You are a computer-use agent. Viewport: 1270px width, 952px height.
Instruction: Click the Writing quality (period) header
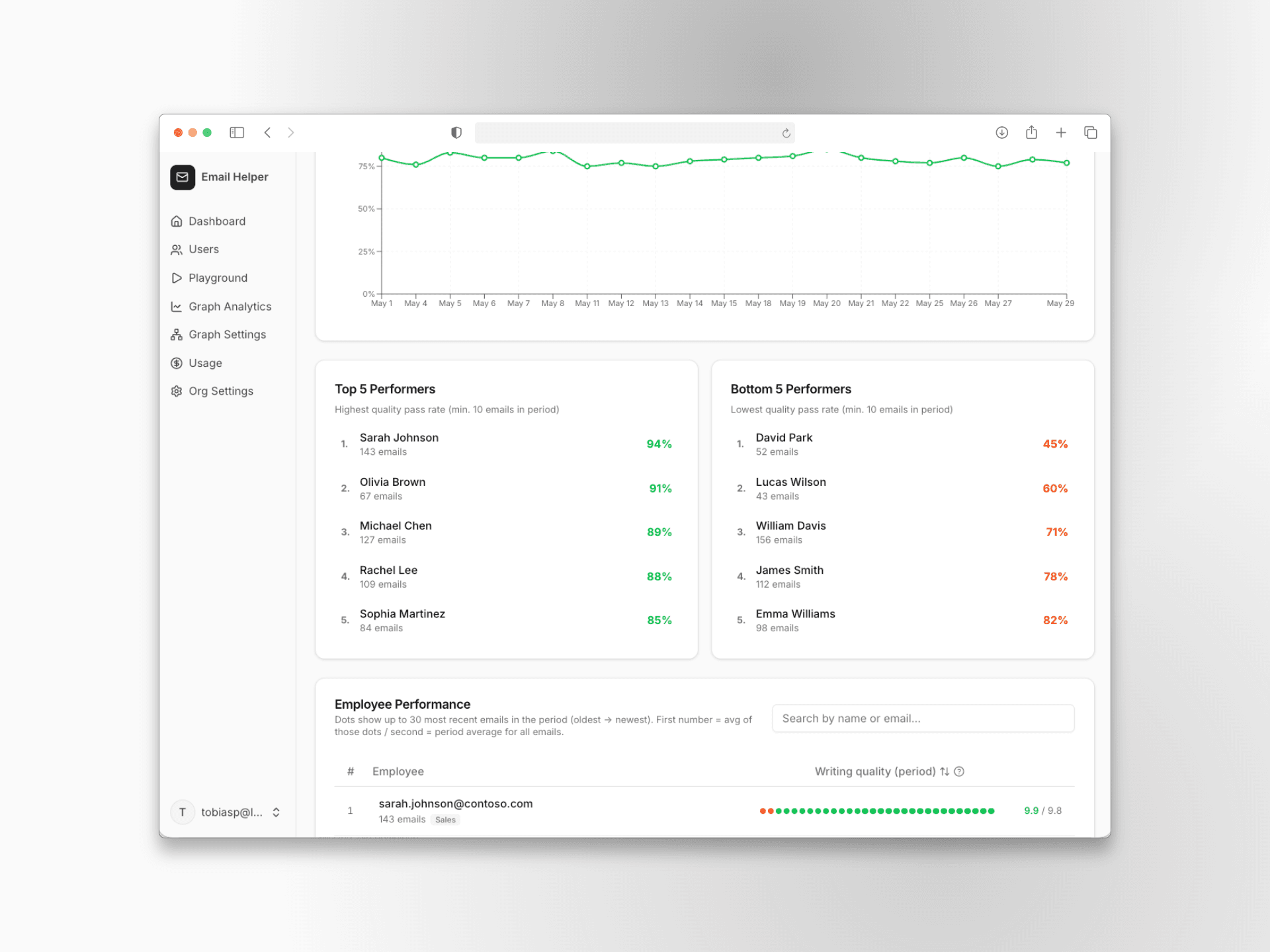click(875, 772)
